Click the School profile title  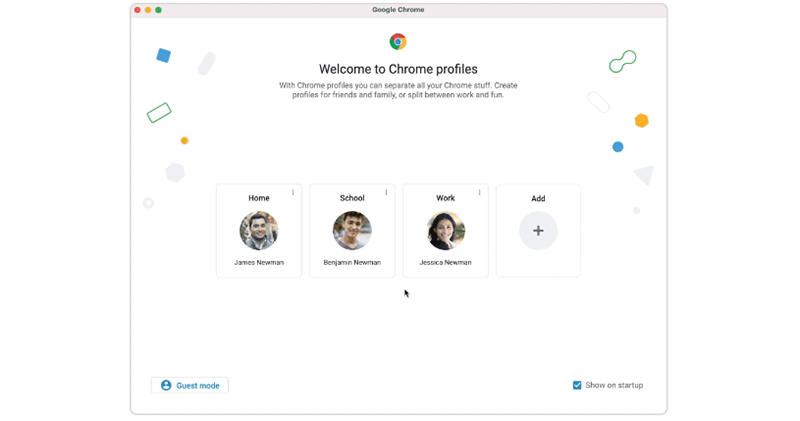coord(352,198)
